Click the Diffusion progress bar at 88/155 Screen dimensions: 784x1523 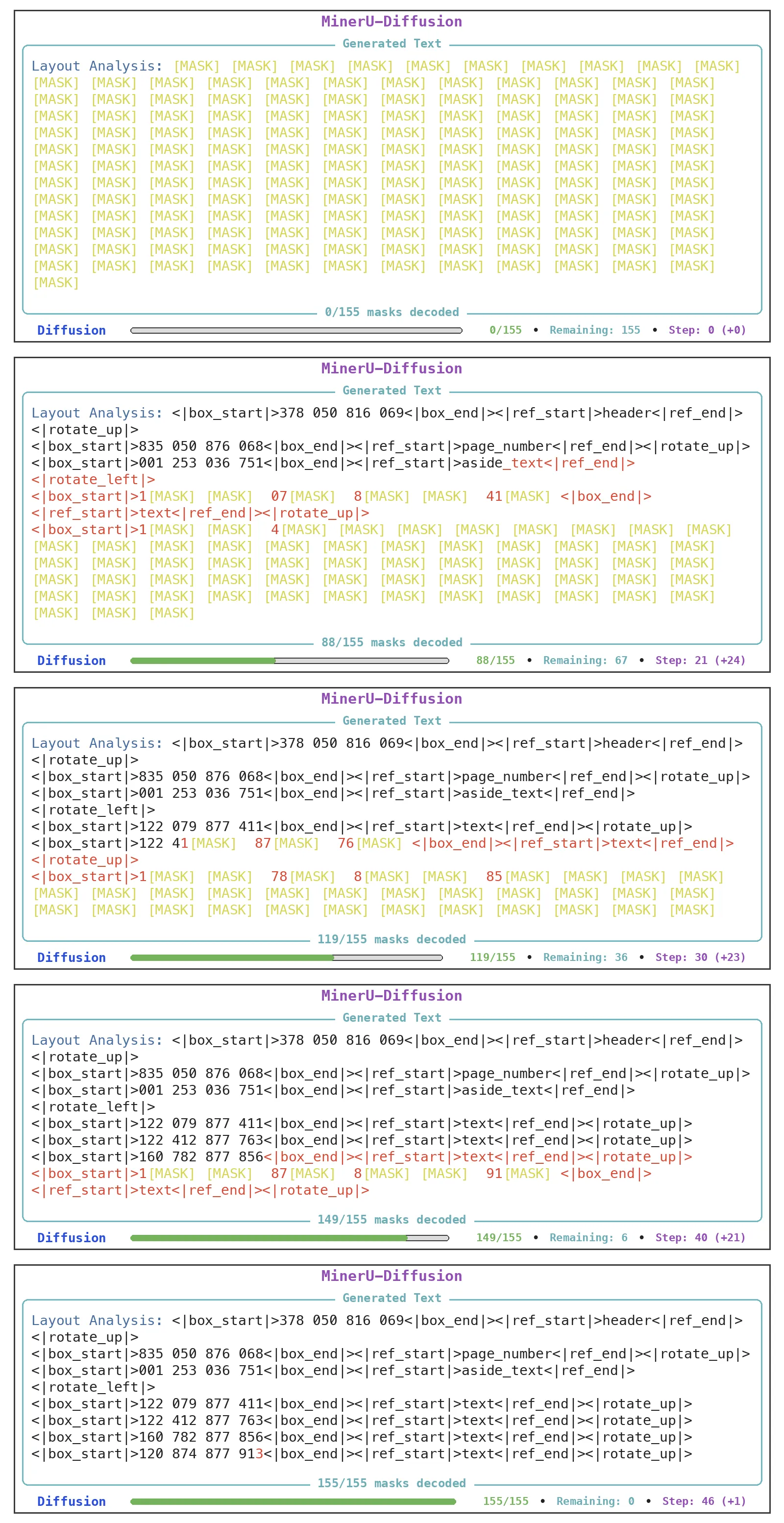[290, 661]
